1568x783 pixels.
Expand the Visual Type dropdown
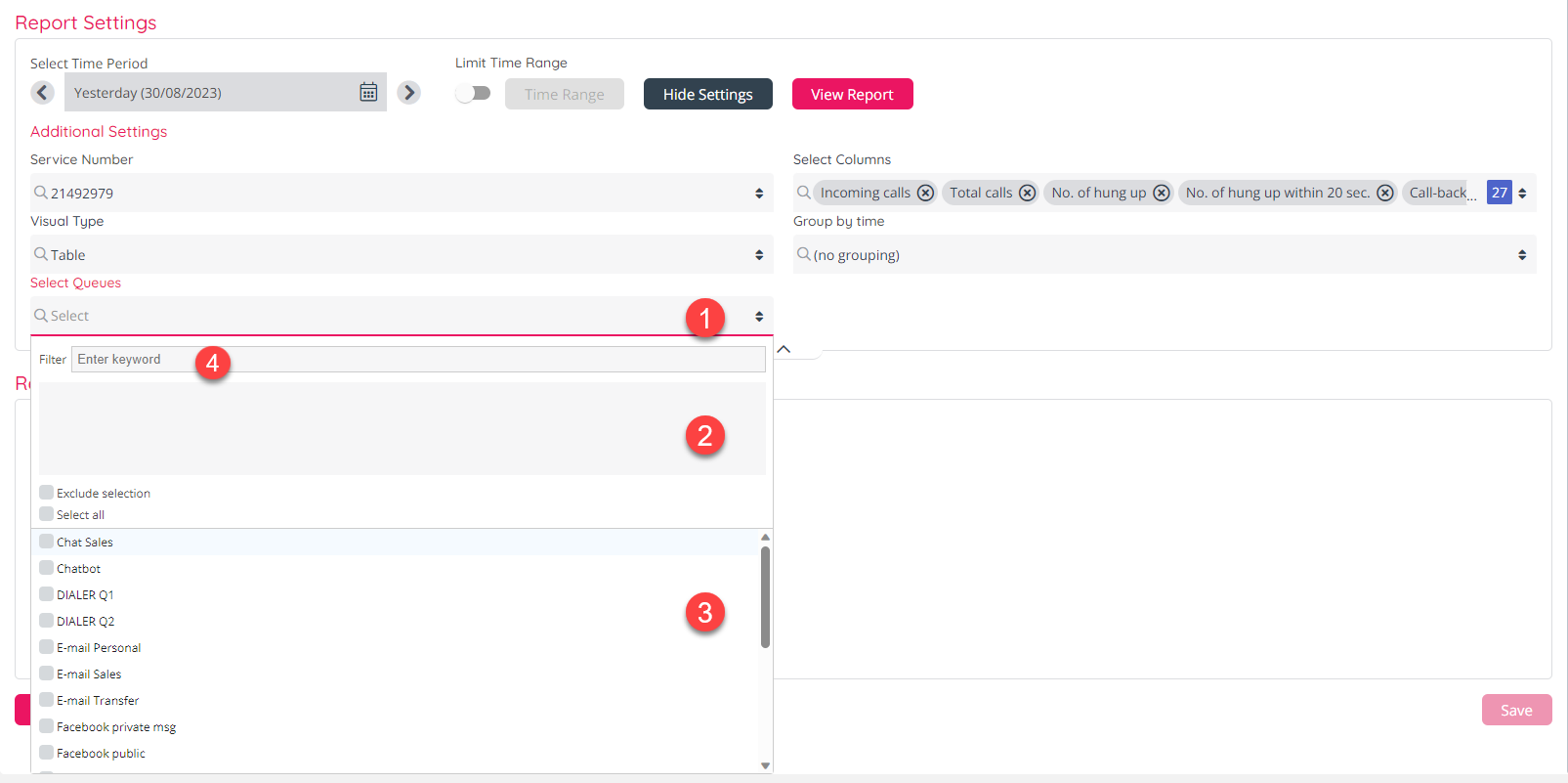click(401, 254)
